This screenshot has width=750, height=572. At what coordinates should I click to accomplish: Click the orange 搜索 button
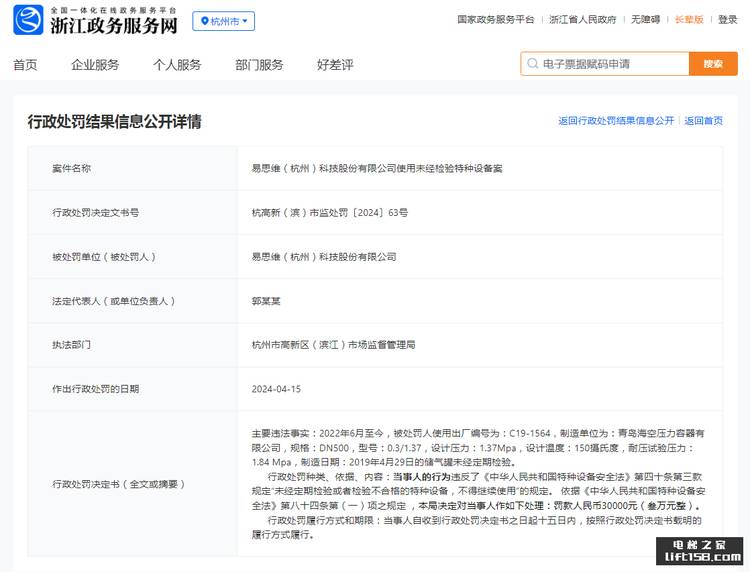coord(713,64)
